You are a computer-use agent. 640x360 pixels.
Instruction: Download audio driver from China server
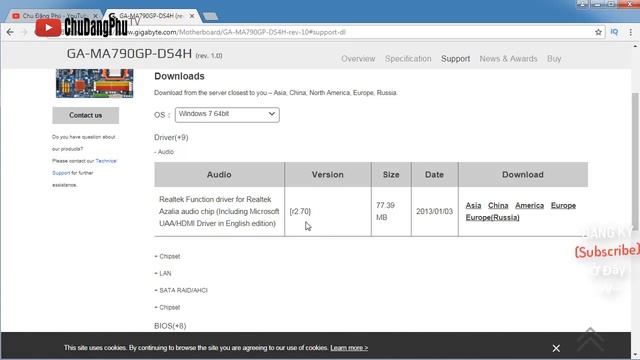(x=498, y=205)
